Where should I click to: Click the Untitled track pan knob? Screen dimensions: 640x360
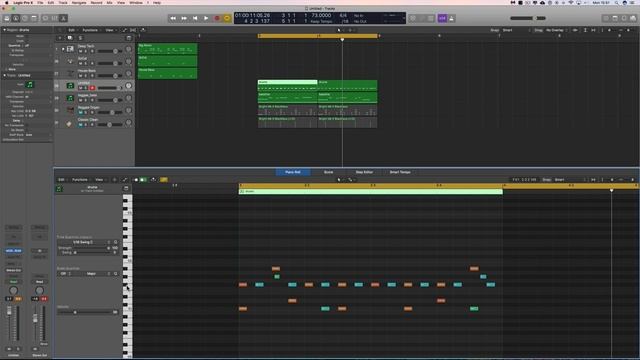pyautogui.click(x=129, y=86)
